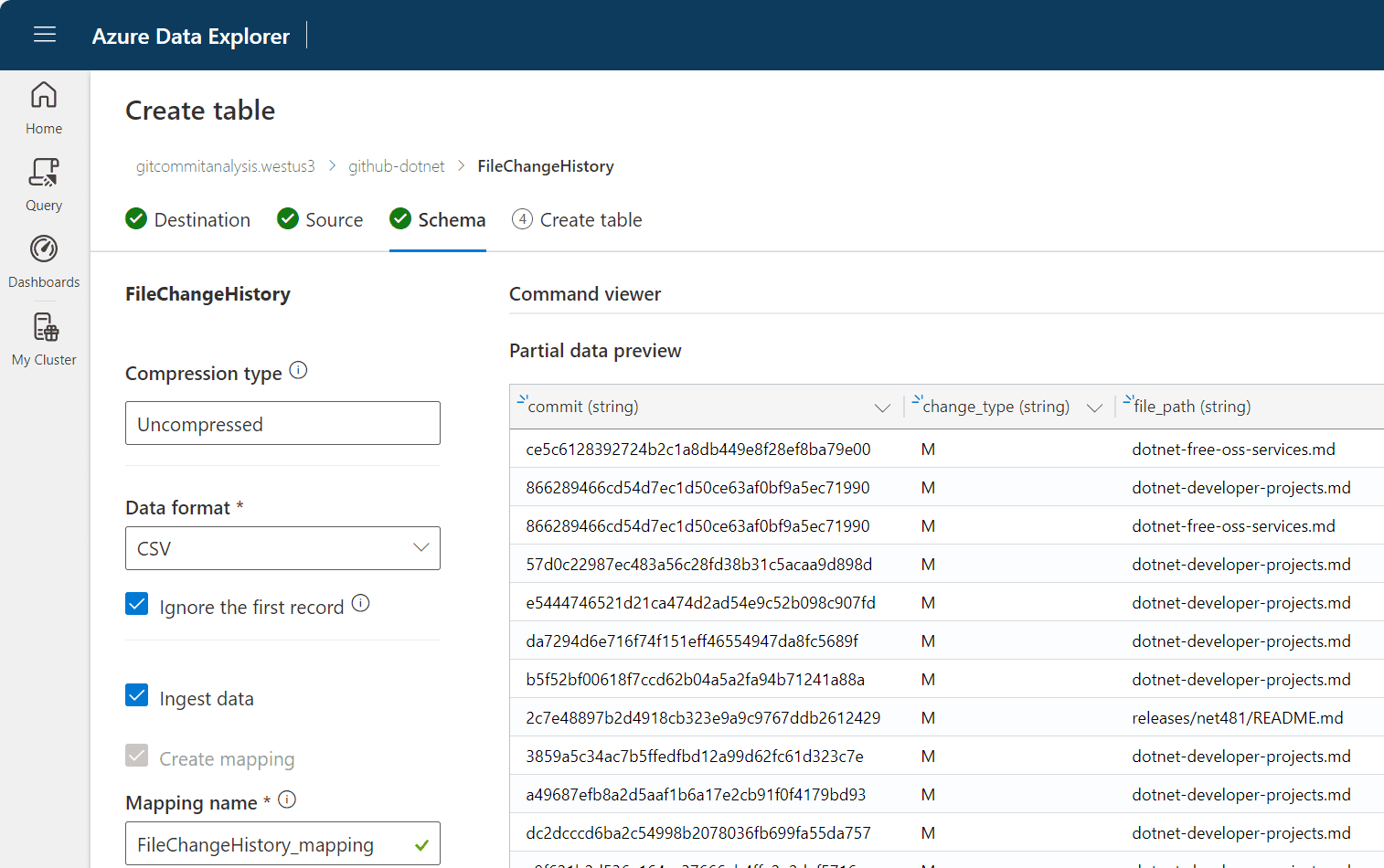Select commit cell 3859a5c34ac7b5ffedfbd12a99d62fc61d323c7e
This screenshot has width=1384, height=868.
pos(695,757)
